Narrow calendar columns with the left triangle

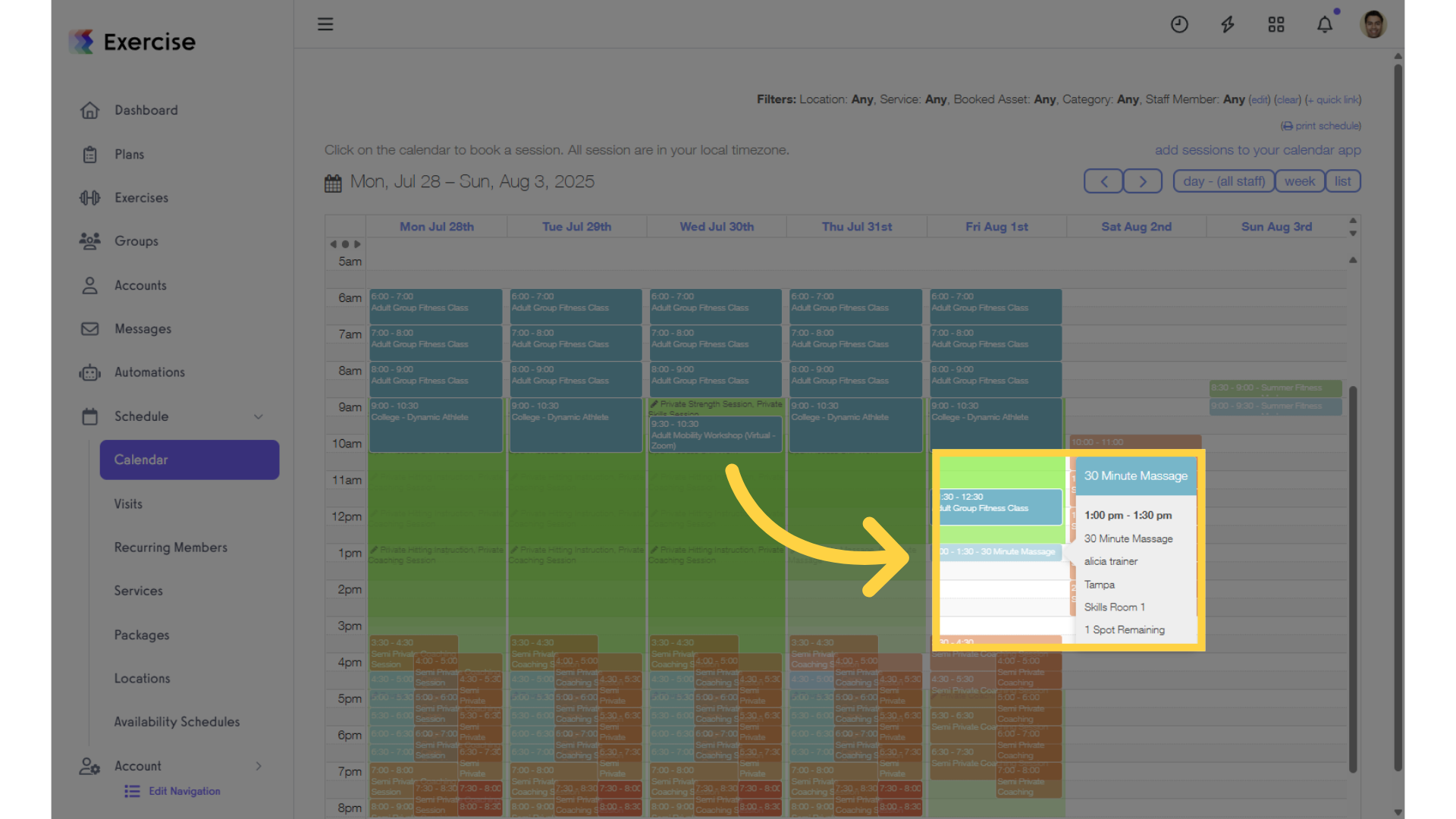(333, 244)
